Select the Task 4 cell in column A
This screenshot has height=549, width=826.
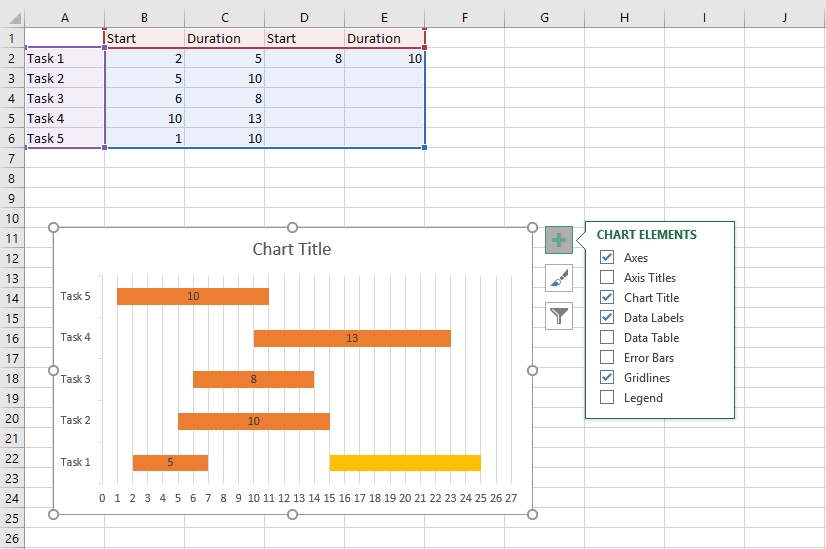pos(64,119)
